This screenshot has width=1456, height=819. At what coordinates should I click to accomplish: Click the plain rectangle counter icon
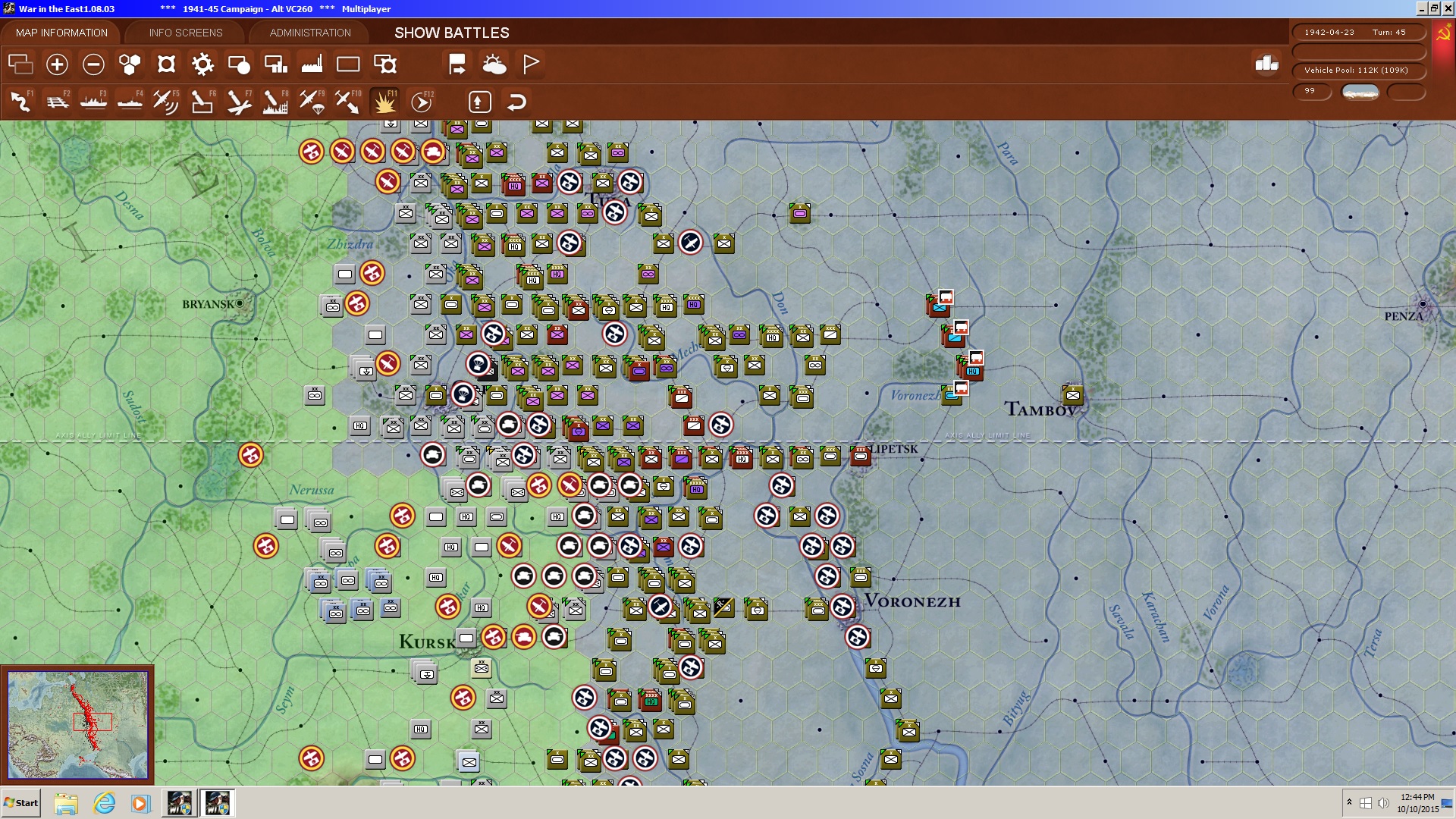click(x=348, y=64)
